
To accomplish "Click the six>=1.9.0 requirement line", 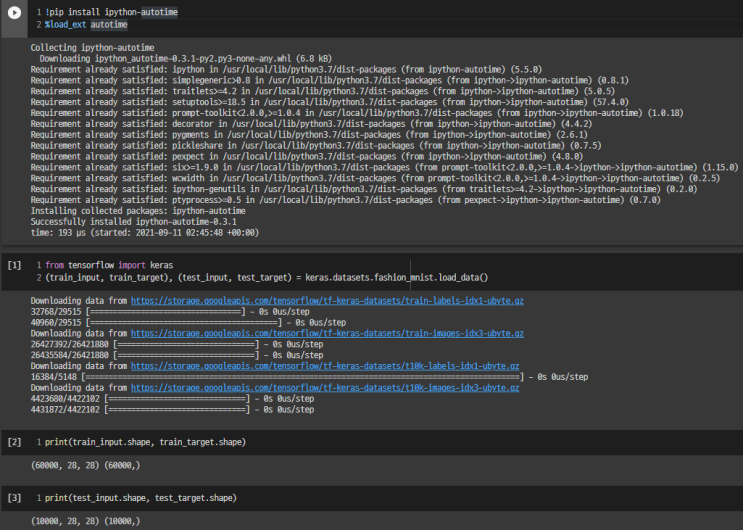I will [384, 167].
